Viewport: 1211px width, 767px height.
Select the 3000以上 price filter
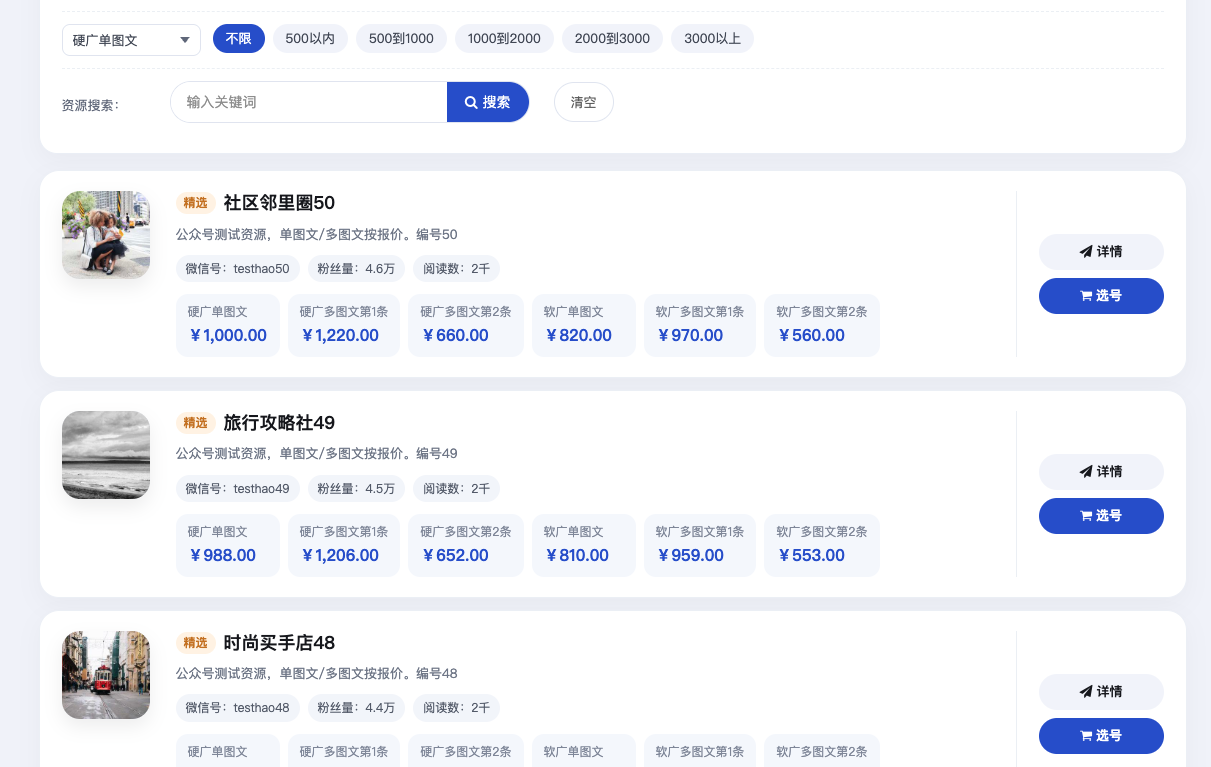tap(712, 39)
